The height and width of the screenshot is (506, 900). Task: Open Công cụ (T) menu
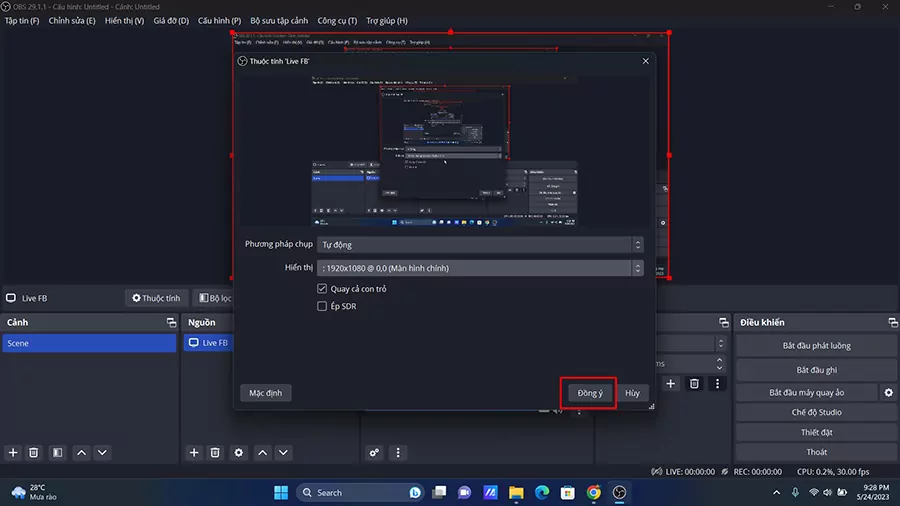337,21
